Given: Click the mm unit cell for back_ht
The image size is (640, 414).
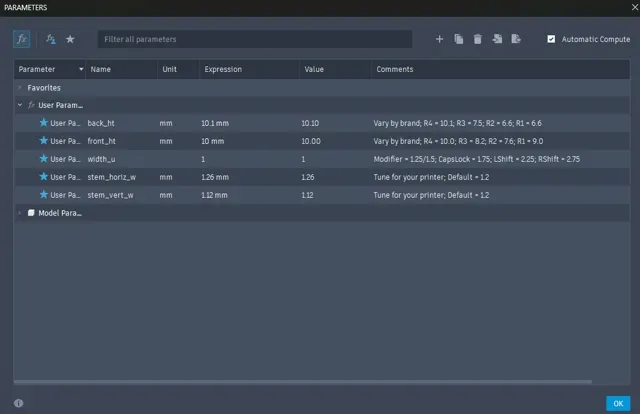Looking at the screenshot, I should point(166,123).
